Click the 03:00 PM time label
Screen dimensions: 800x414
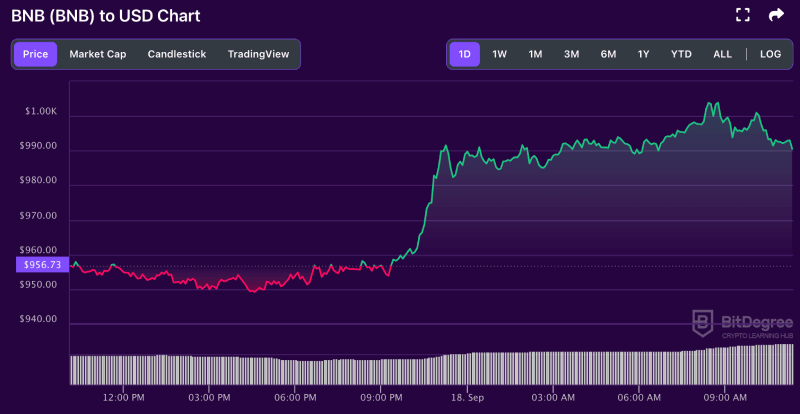(209, 397)
